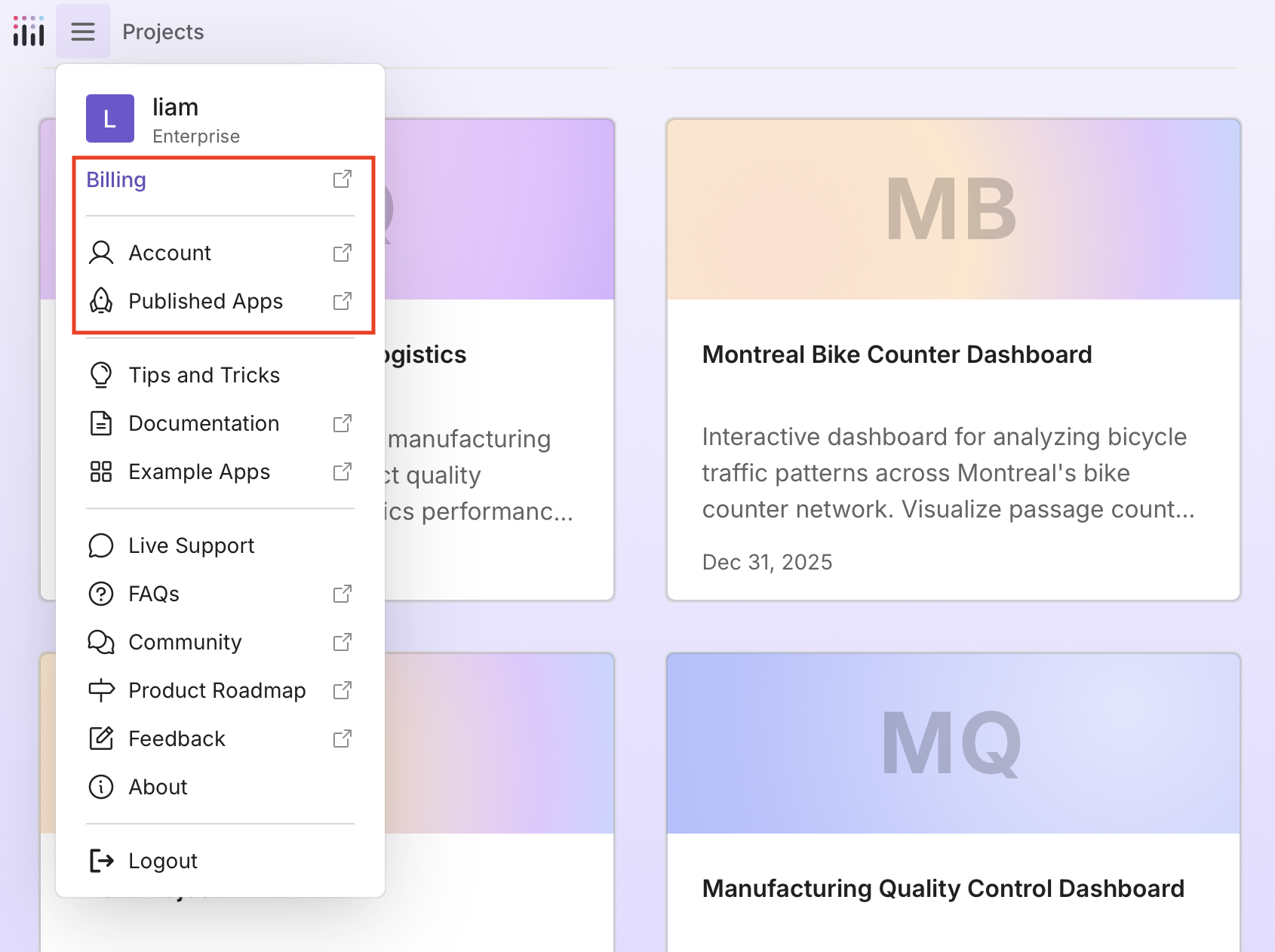Click the logout arrow icon
The height and width of the screenshot is (952, 1275).
pos(100,860)
